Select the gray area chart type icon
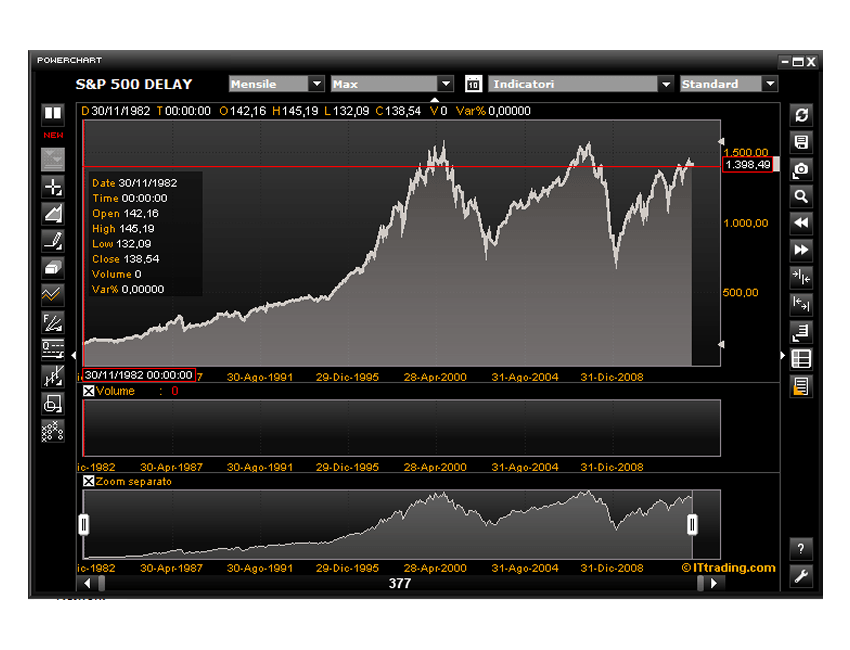This screenshot has height=650, width=850. pos(53,159)
